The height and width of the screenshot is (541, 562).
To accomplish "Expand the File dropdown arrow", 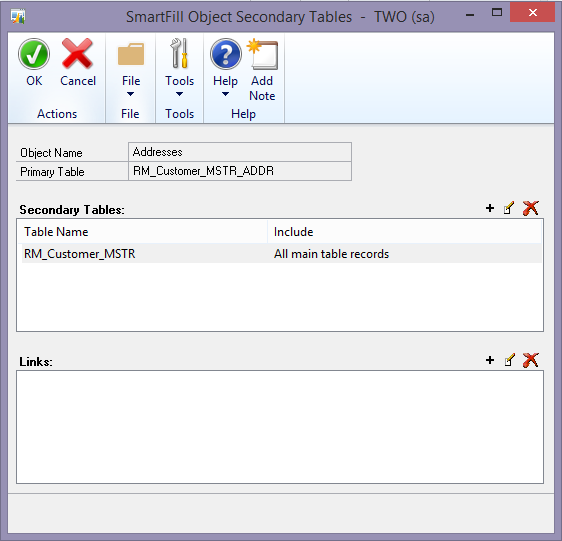I will (x=130, y=94).
